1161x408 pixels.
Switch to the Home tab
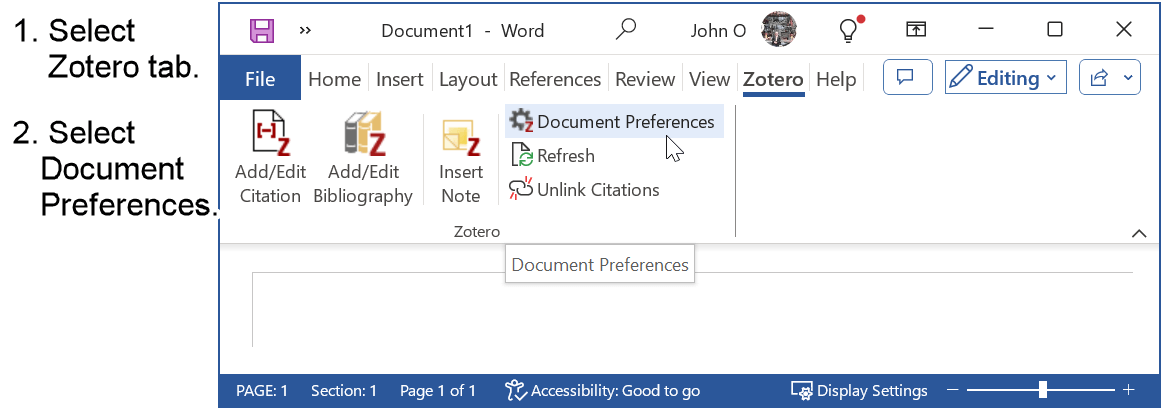[335, 78]
